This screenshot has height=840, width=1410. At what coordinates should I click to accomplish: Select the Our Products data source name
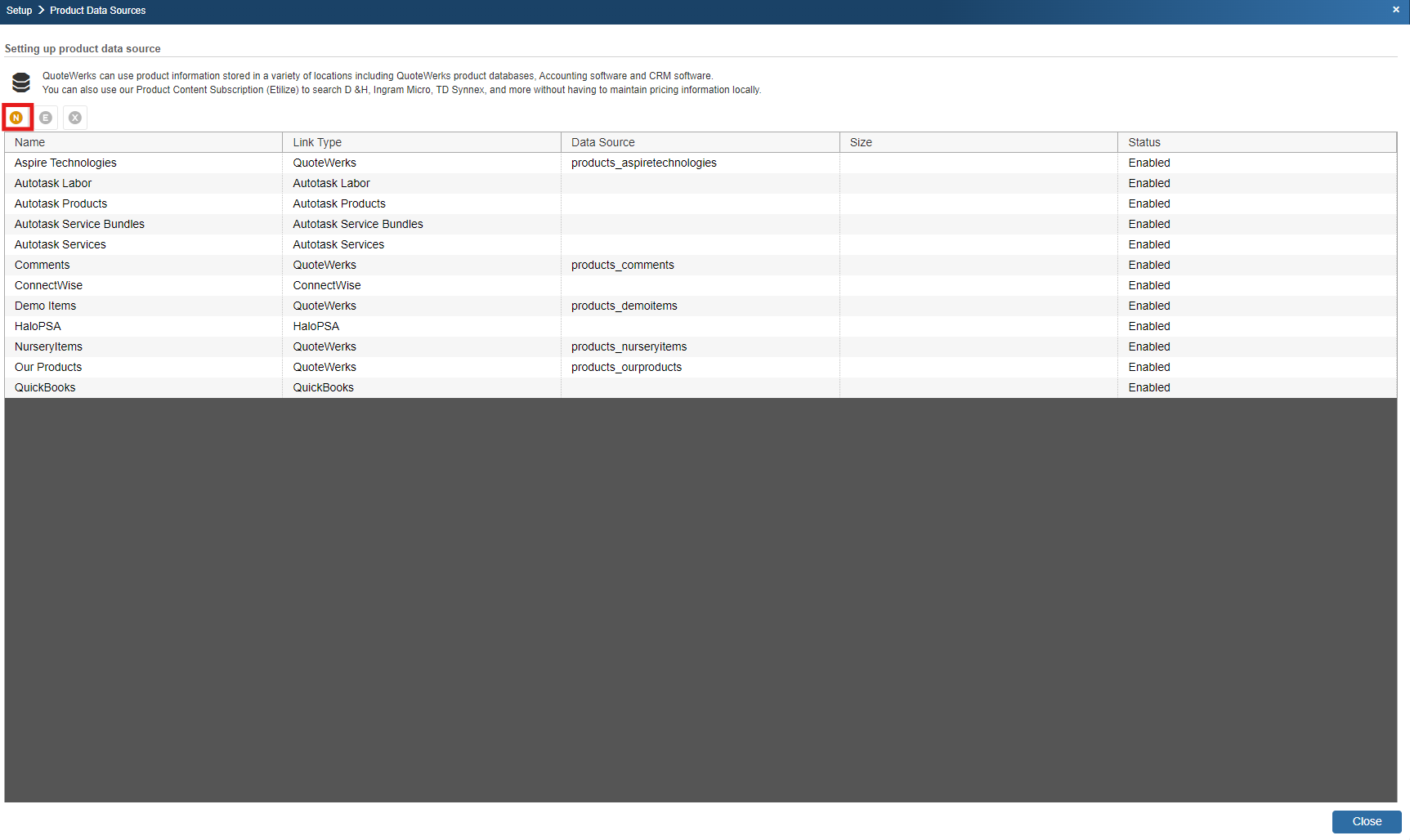coord(48,367)
